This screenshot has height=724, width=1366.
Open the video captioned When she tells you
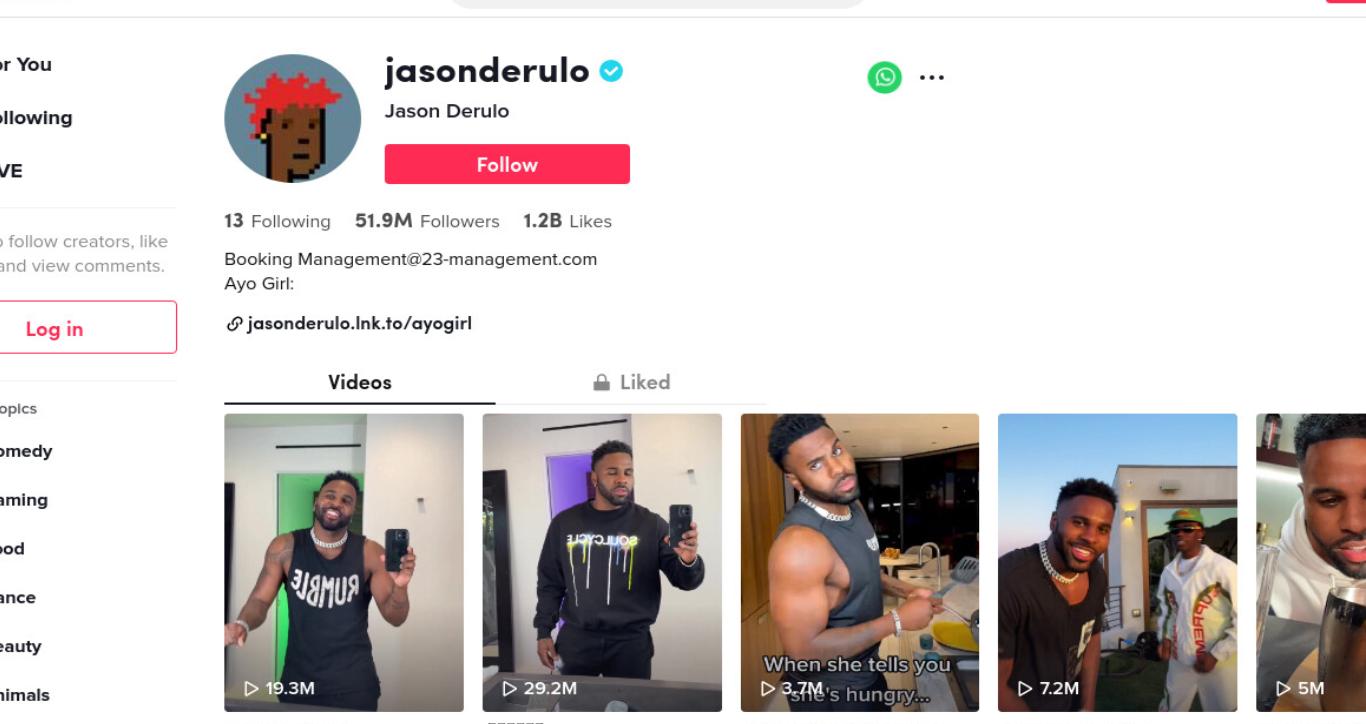(859, 562)
